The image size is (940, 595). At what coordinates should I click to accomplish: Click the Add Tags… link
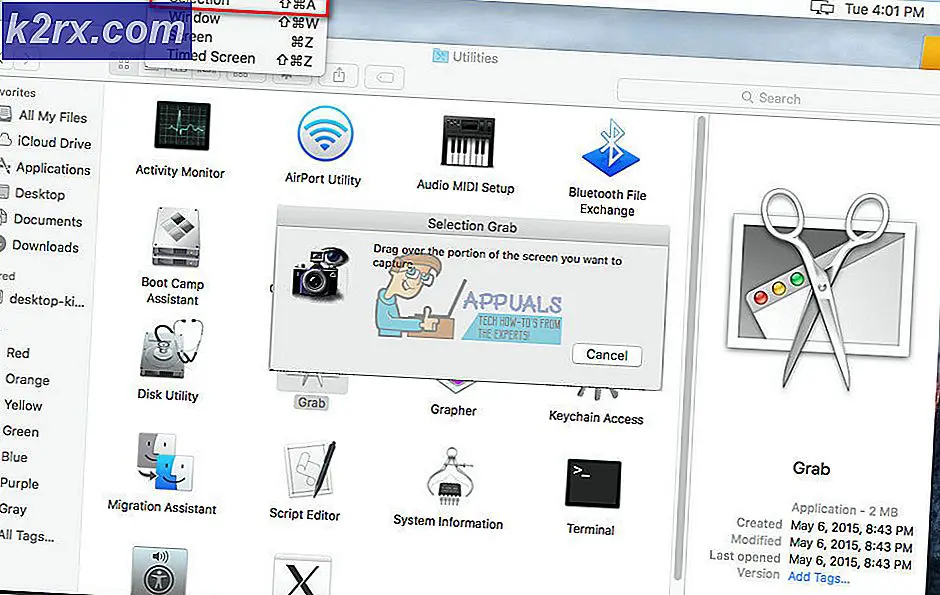[818, 578]
